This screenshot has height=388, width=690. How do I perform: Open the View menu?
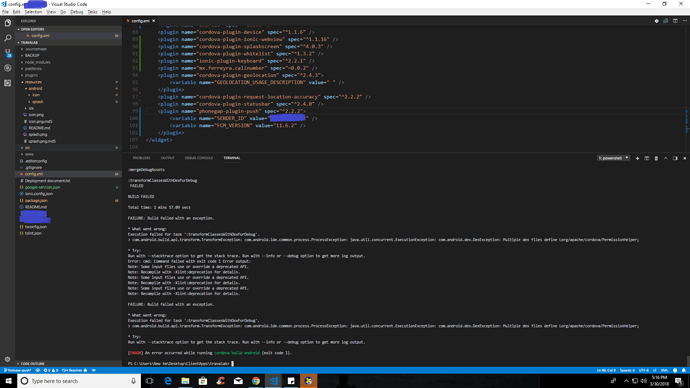click(x=51, y=12)
